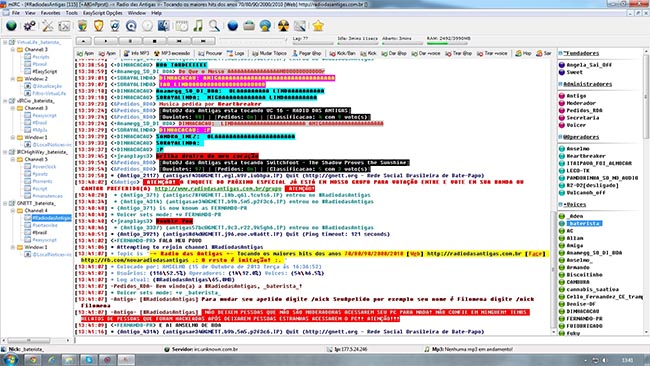Open the Tools menu
Viewport: 650px width, 366px height.
pyautogui.click(x=72, y=13)
